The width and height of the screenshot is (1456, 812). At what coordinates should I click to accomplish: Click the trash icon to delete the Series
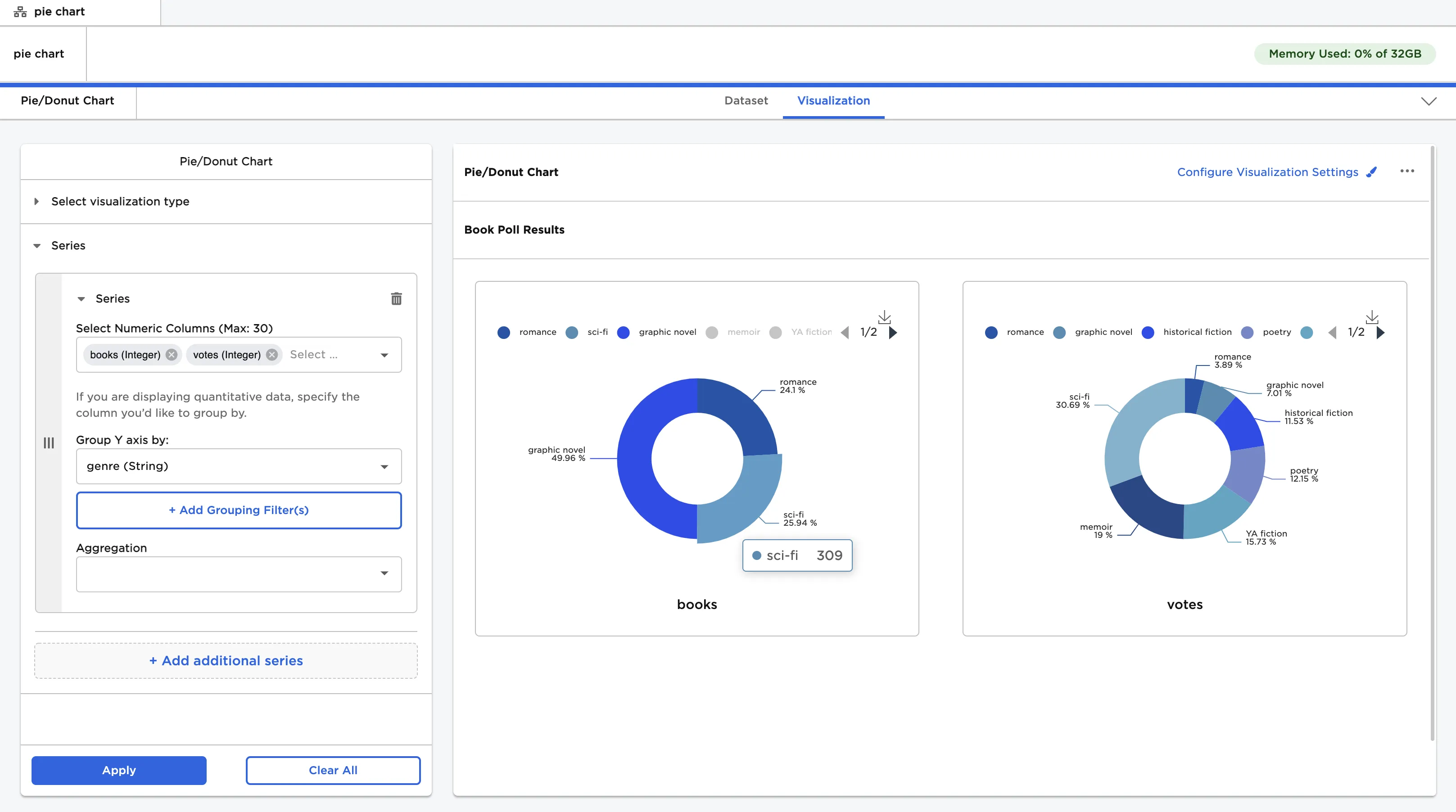pyautogui.click(x=396, y=298)
